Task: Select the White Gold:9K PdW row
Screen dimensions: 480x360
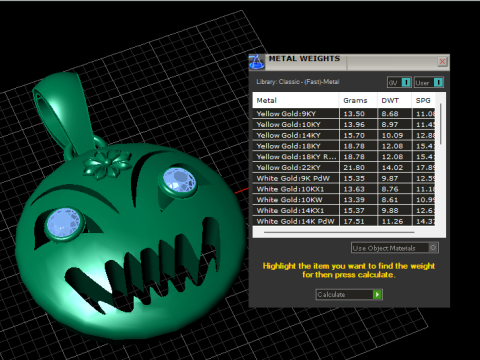Action: pyautogui.click(x=344, y=178)
